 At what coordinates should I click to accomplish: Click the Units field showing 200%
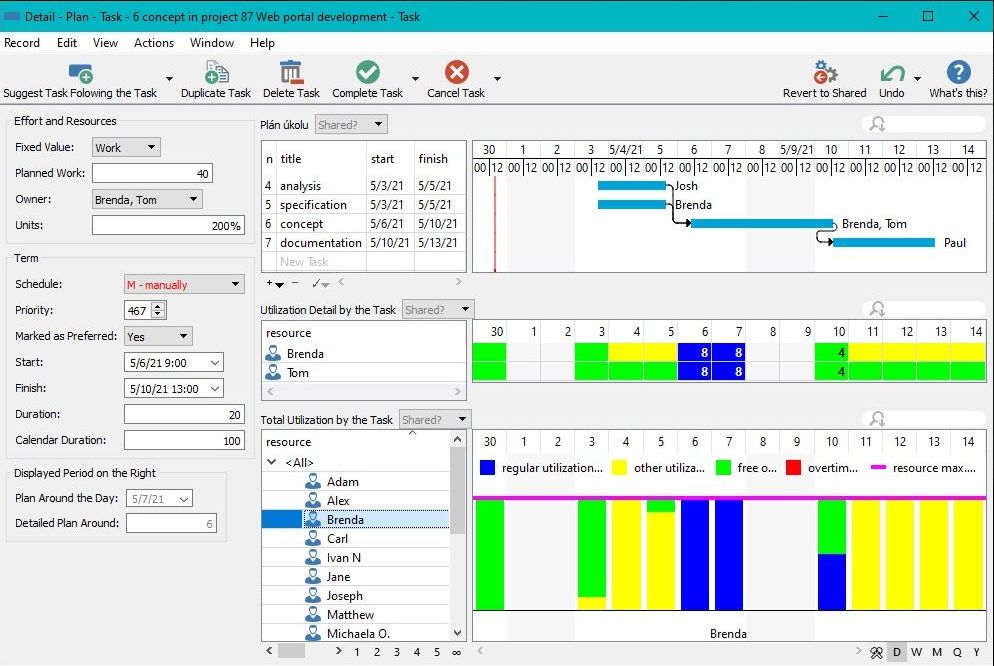click(x=168, y=225)
